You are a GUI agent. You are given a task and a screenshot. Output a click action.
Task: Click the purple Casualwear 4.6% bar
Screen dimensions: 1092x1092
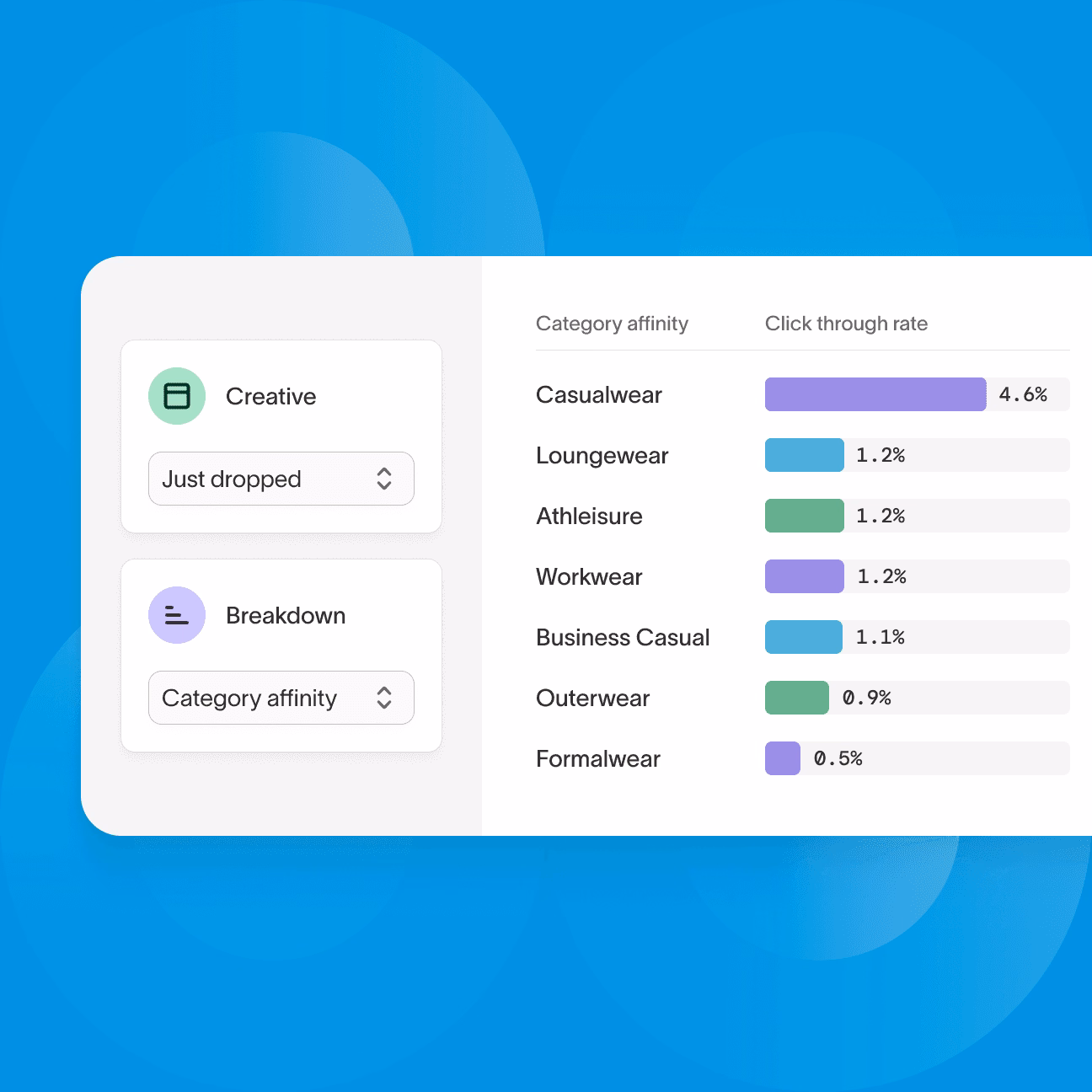(x=875, y=394)
